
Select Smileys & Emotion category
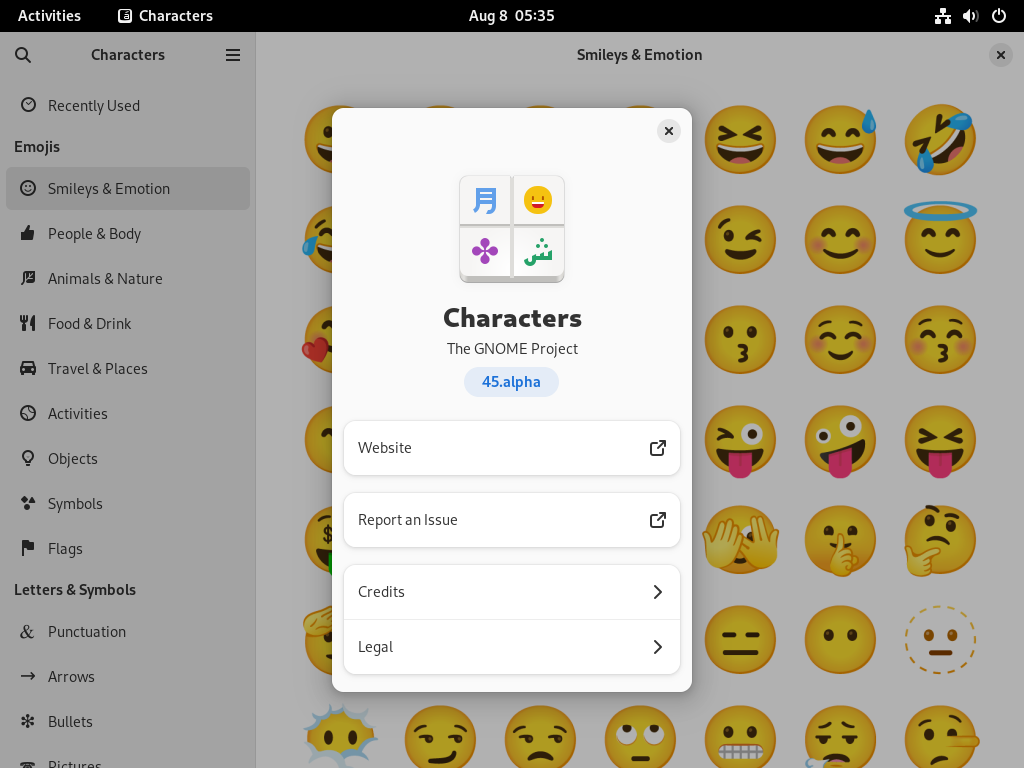point(128,189)
